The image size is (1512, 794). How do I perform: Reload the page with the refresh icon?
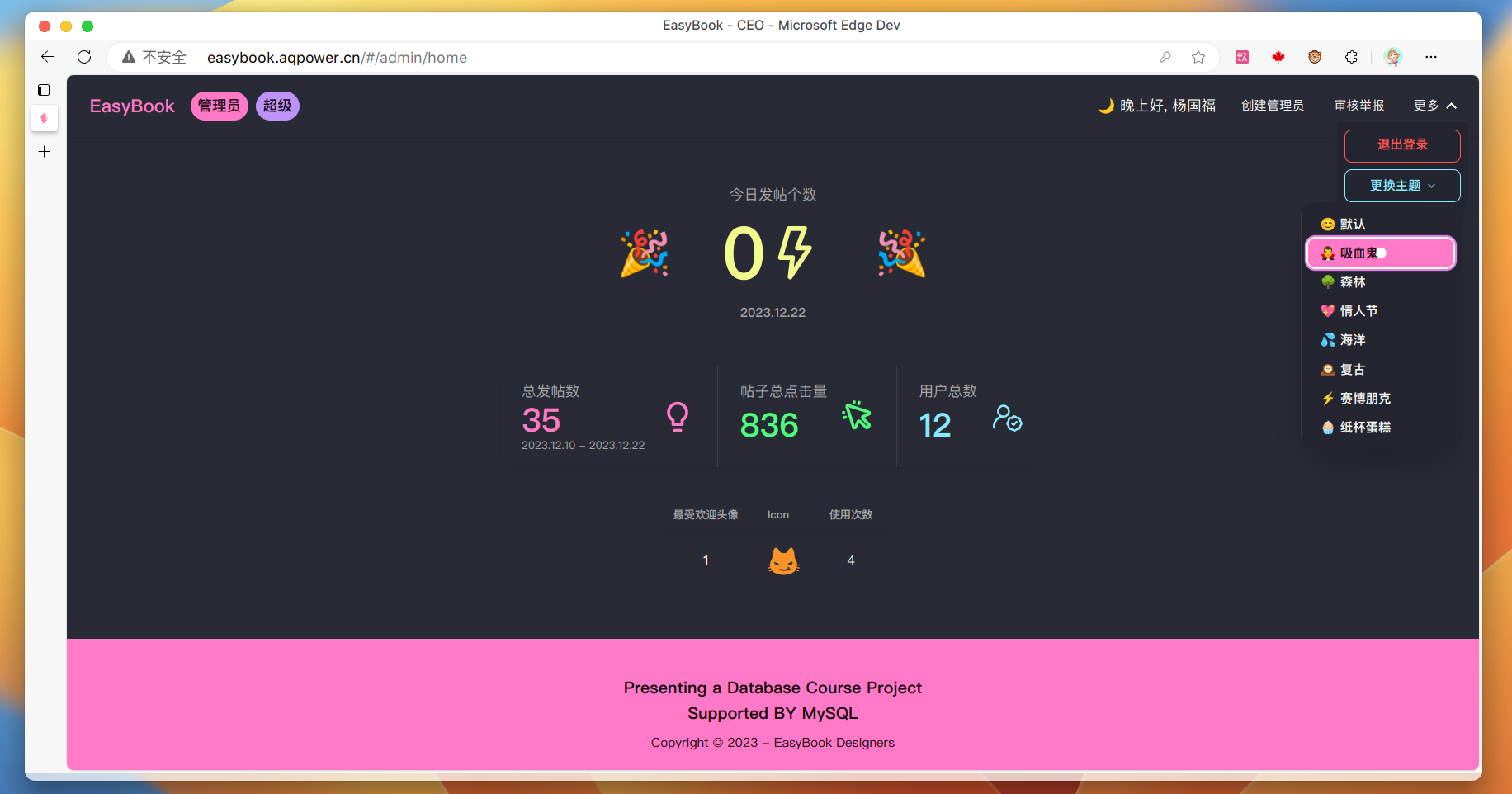84,57
